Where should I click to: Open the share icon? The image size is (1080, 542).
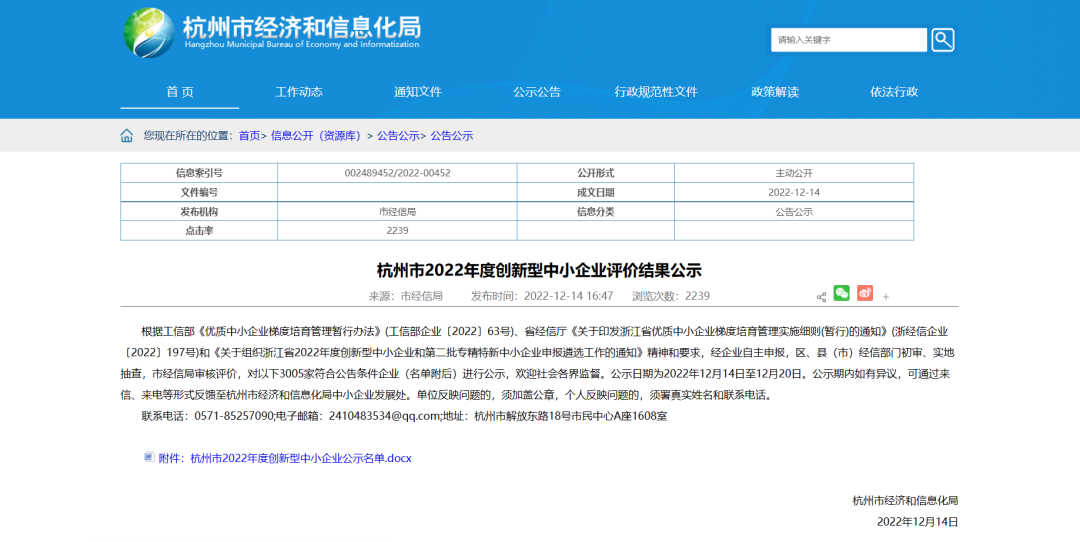pyautogui.click(x=821, y=297)
